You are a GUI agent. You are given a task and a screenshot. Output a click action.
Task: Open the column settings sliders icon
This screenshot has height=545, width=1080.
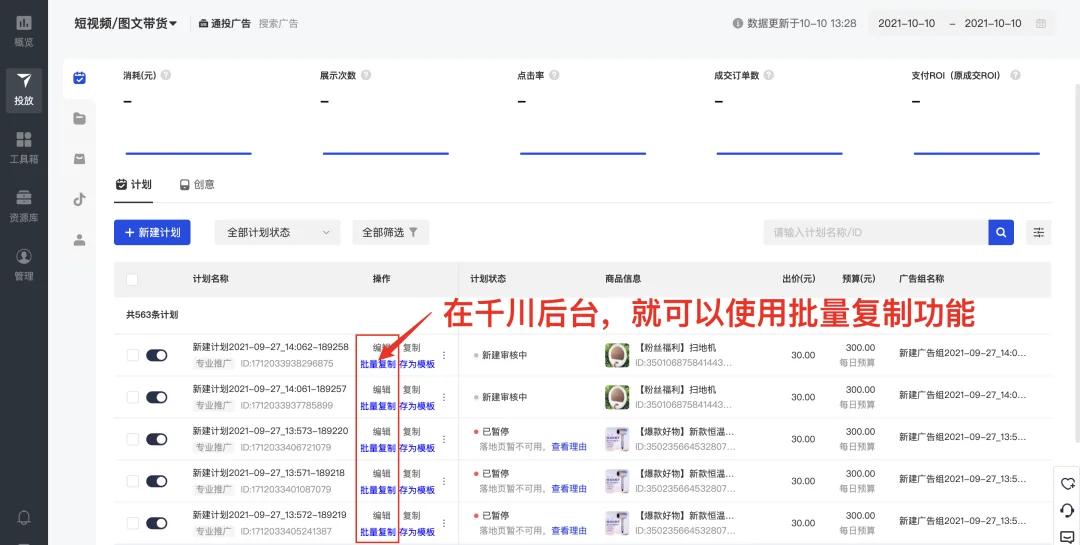tap(1039, 232)
